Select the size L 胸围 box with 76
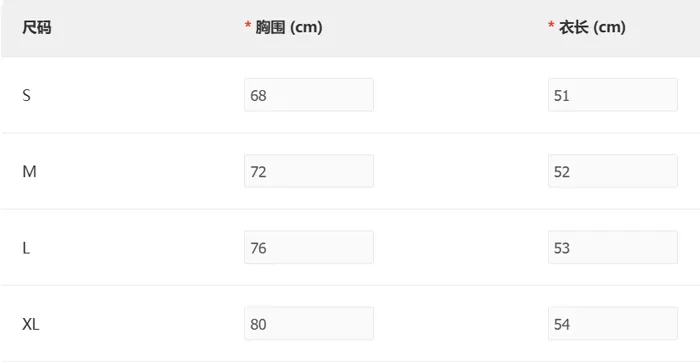The width and height of the screenshot is (700, 362). tap(309, 247)
